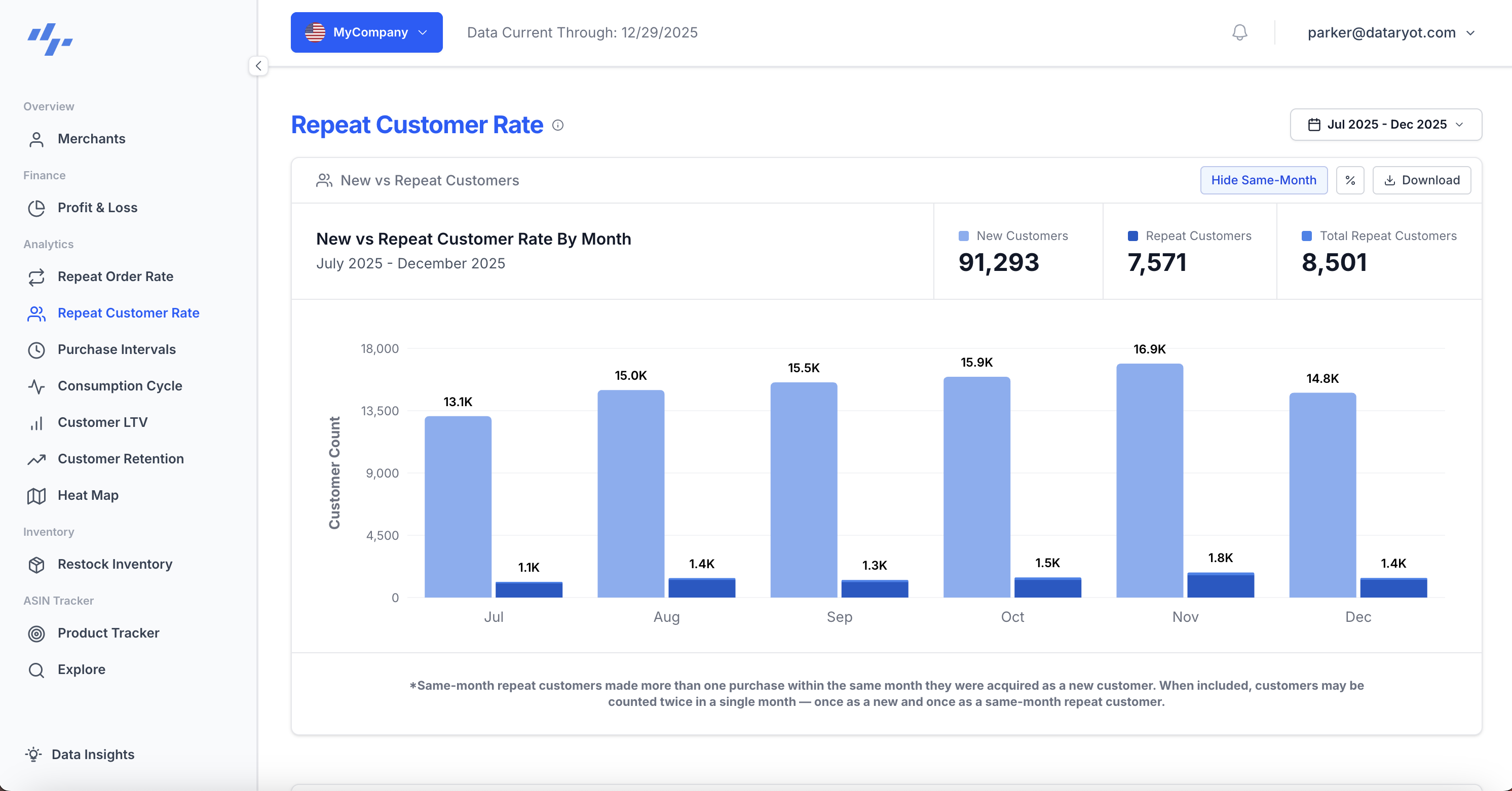Select the Consumption Cycle icon
Image resolution: width=1512 pixels, height=791 pixels.
pos(36,387)
